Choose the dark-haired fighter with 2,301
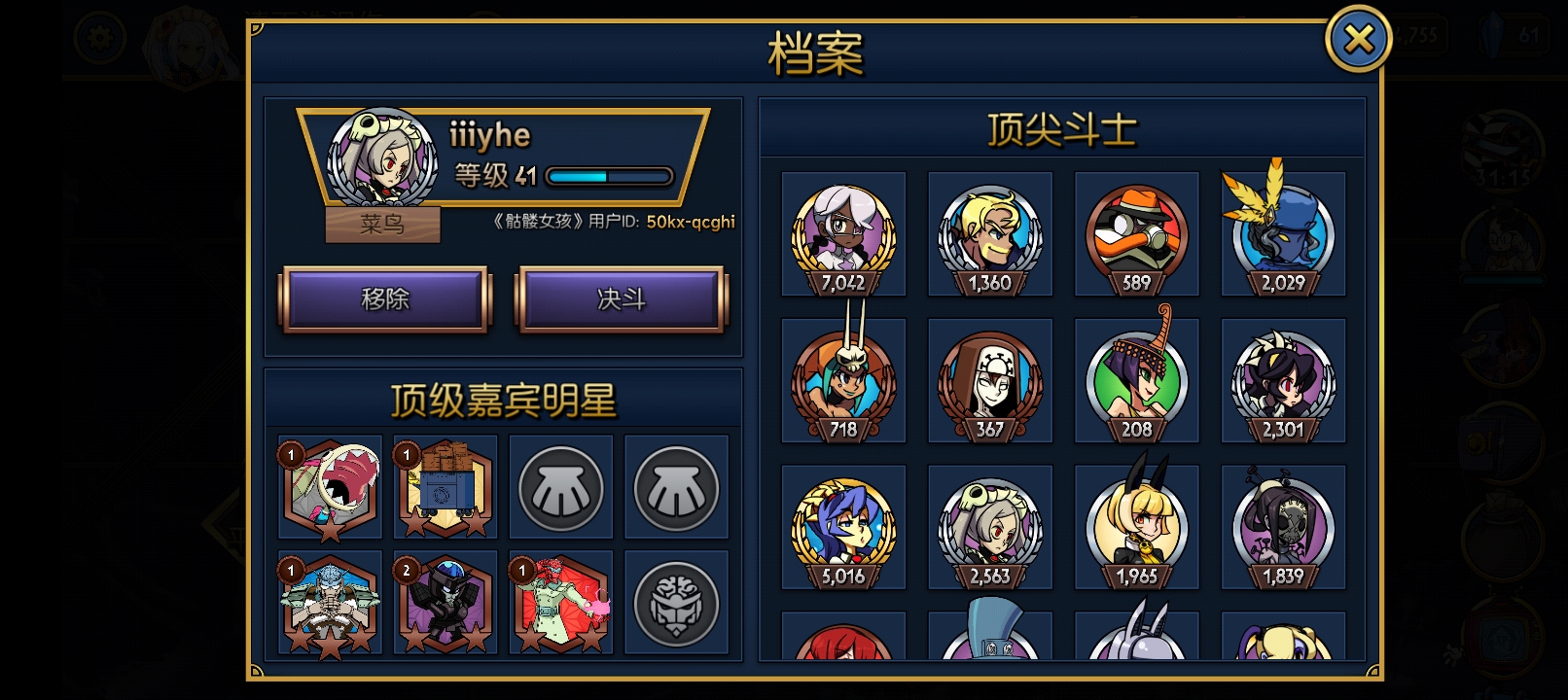This screenshot has width=1568, height=700. click(x=1283, y=380)
